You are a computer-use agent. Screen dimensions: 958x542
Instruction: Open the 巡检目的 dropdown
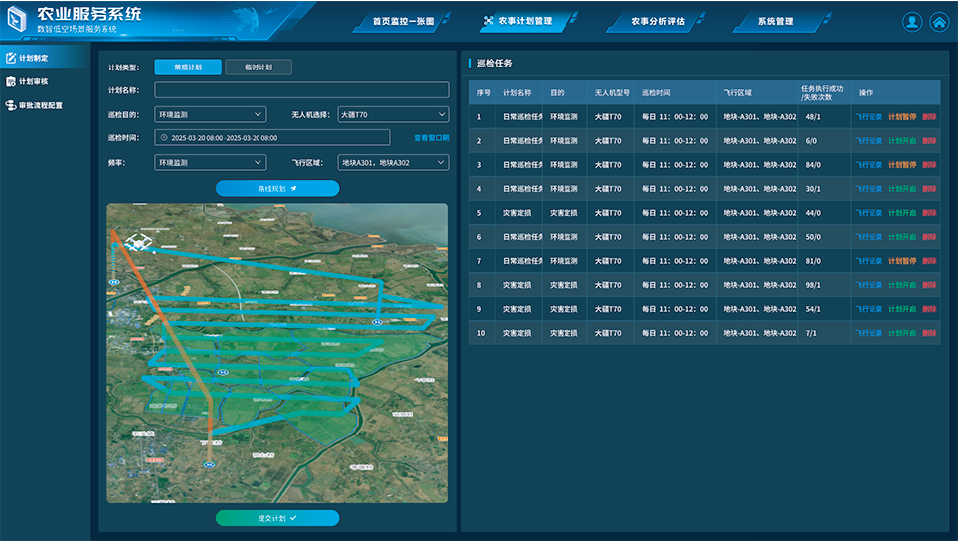point(210,114)
